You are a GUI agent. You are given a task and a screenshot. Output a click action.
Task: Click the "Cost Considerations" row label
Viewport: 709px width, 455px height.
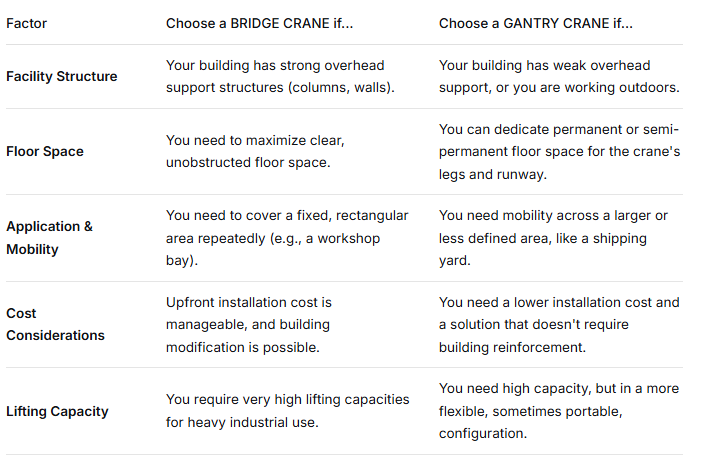(x=55, y=324)
